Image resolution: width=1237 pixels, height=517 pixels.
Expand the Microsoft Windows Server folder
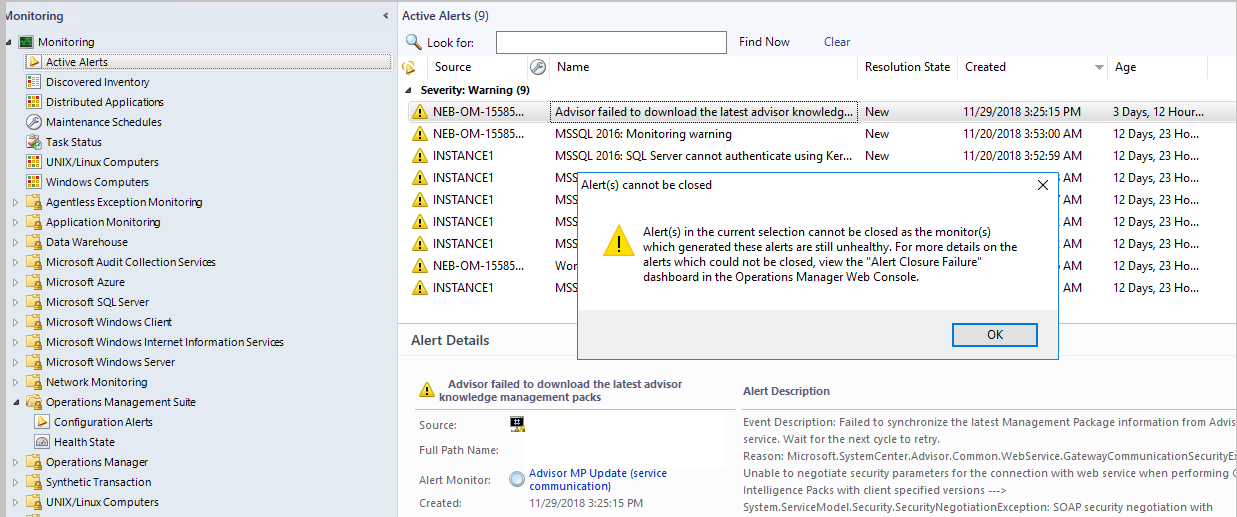[x=15, y=362]
